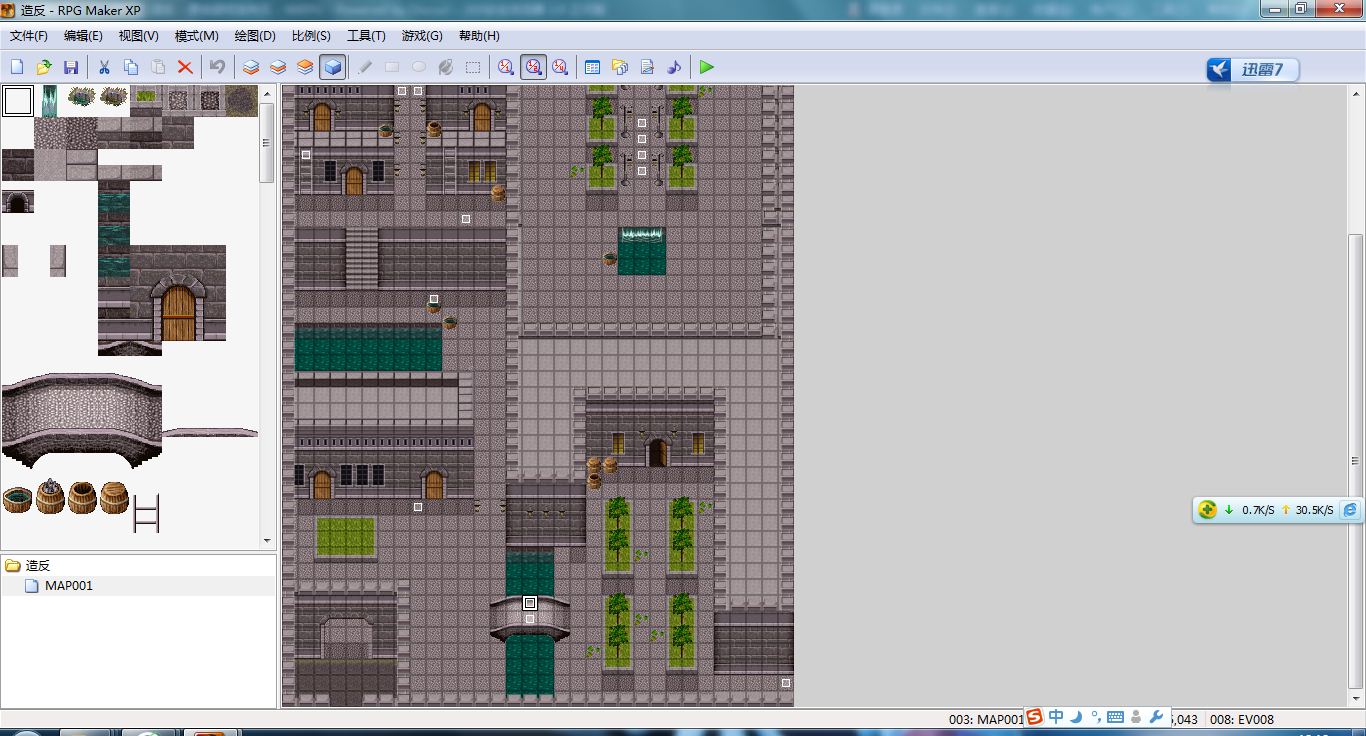Select the blank eraser tile in palette
The image size is (1366, 736).
[x=18, y=101]
